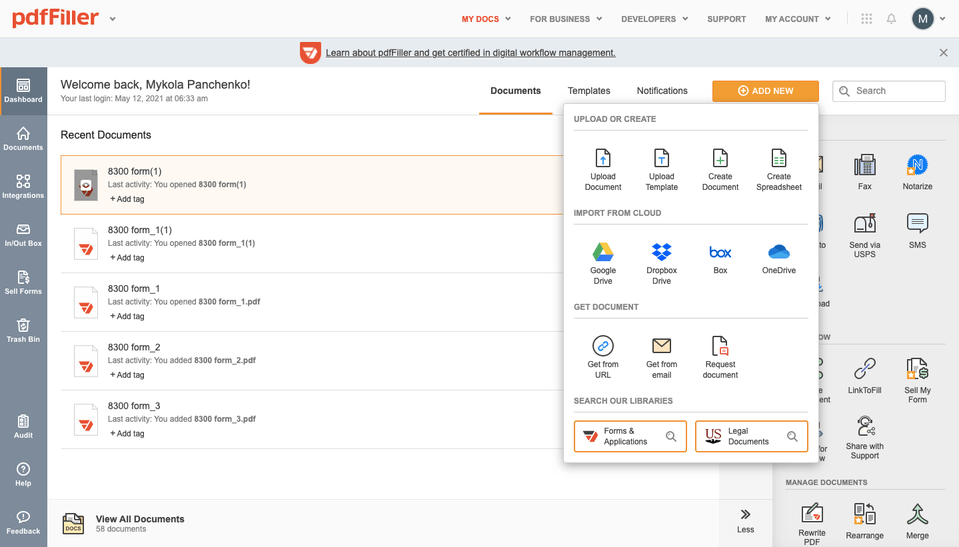Image resolution: width=959 pixels, height=547 pixels.
Task: Add tag to 8300 form_2
Action: click(127, 375)
